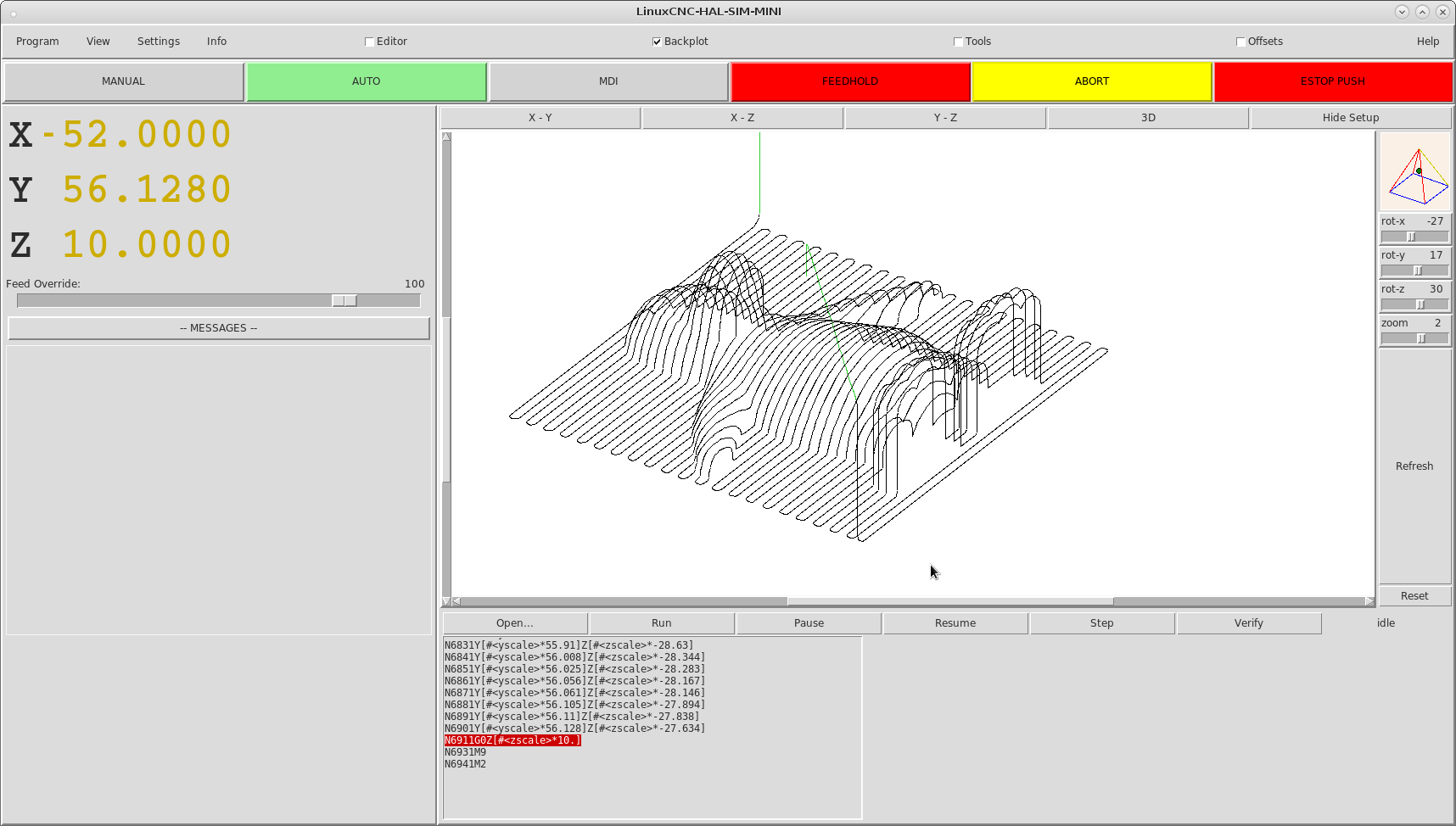
Task: Click the 3D axis orientation preview icon
Action: click(x=1414, y=172)
